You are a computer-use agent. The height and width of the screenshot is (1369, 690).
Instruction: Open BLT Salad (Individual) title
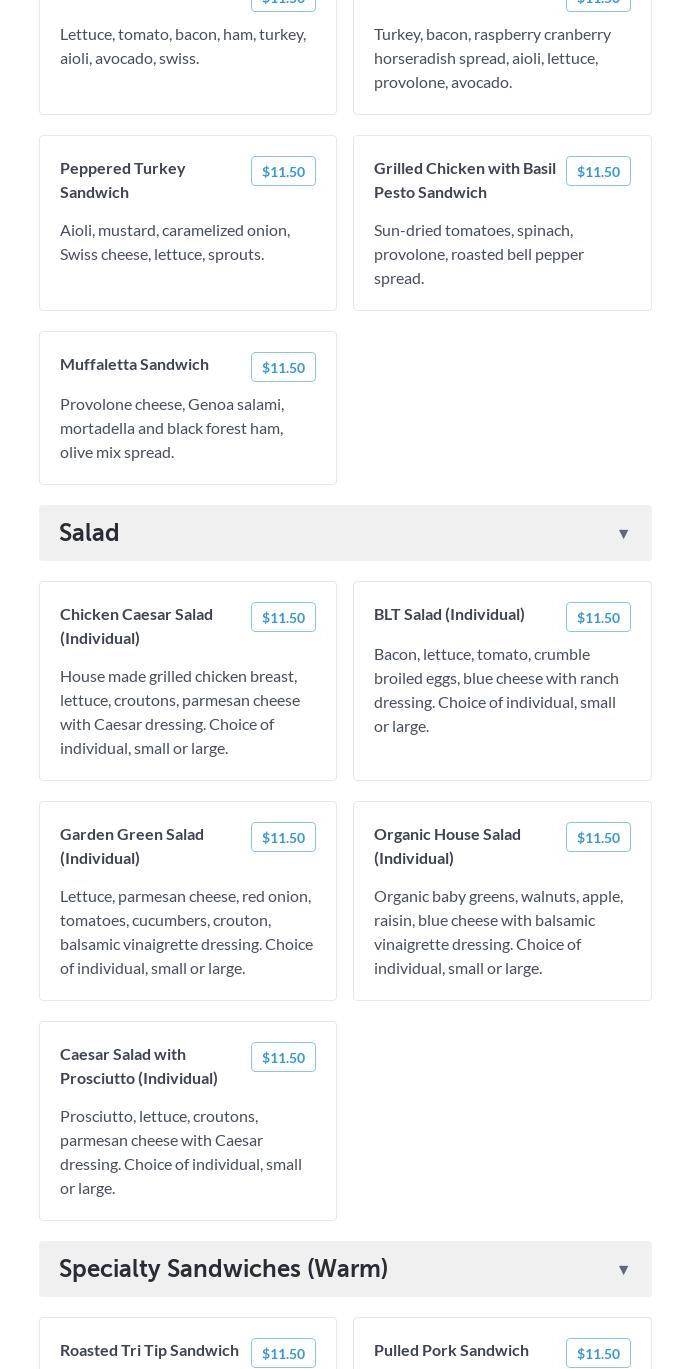[449, 614]
